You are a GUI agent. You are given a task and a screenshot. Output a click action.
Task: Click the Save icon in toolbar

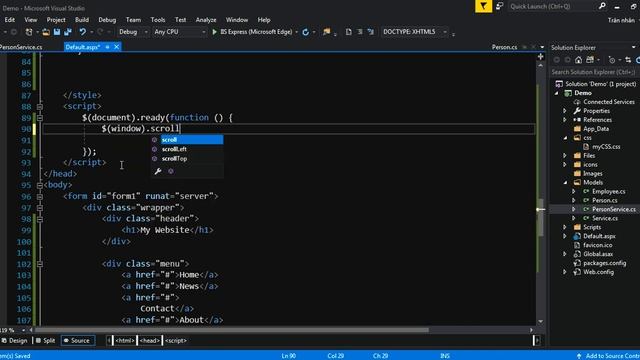[x=57, y=32]
